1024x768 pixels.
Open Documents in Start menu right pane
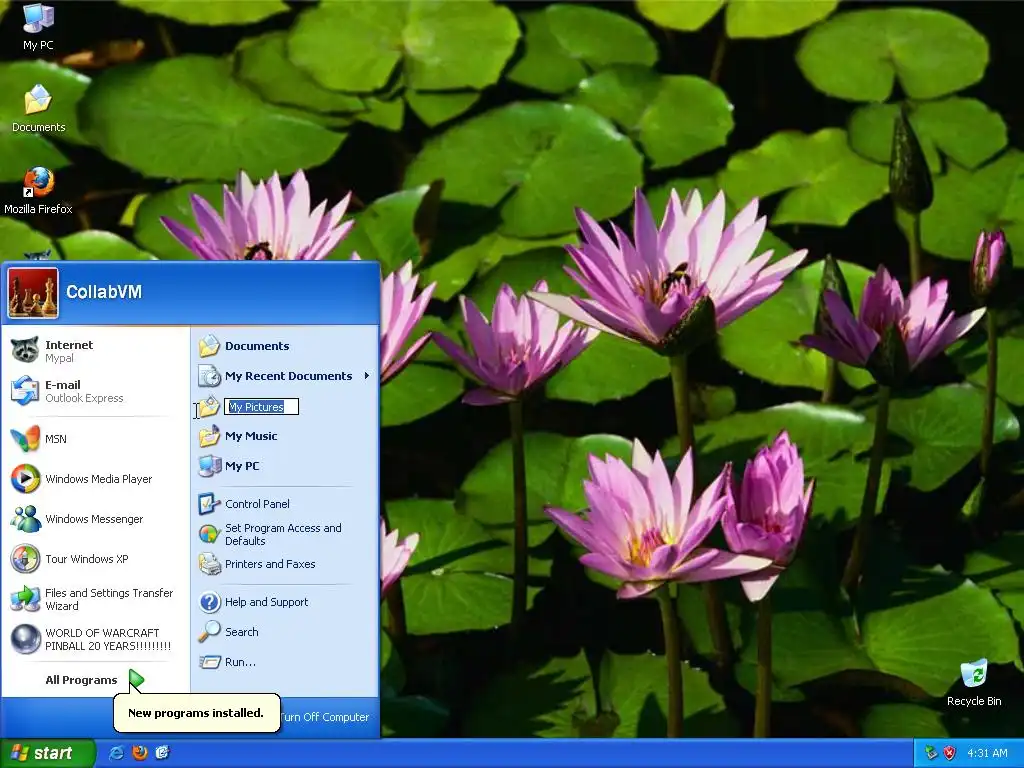(285, 346)
